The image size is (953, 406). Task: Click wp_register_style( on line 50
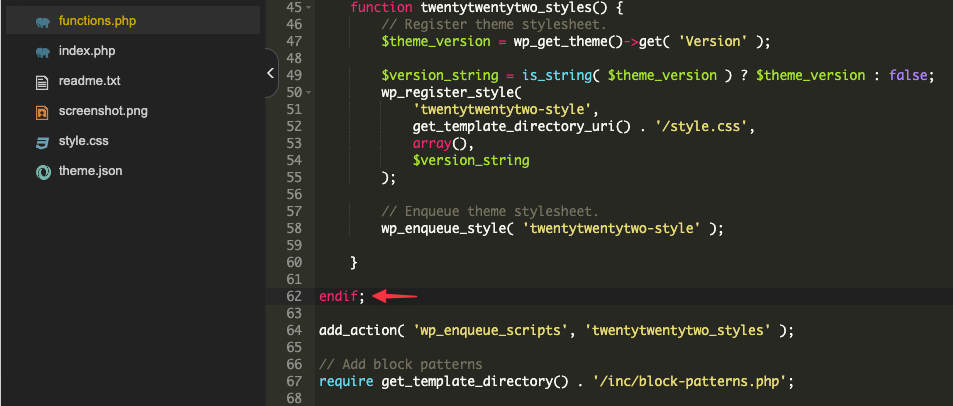tap(452, 93)
